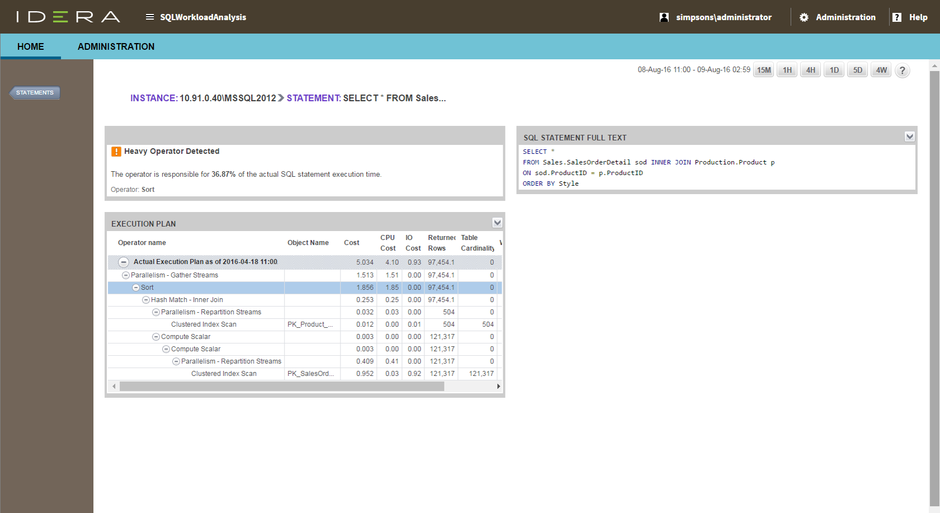Collapse the first Compute Scalar node

(x=156, y=337)
